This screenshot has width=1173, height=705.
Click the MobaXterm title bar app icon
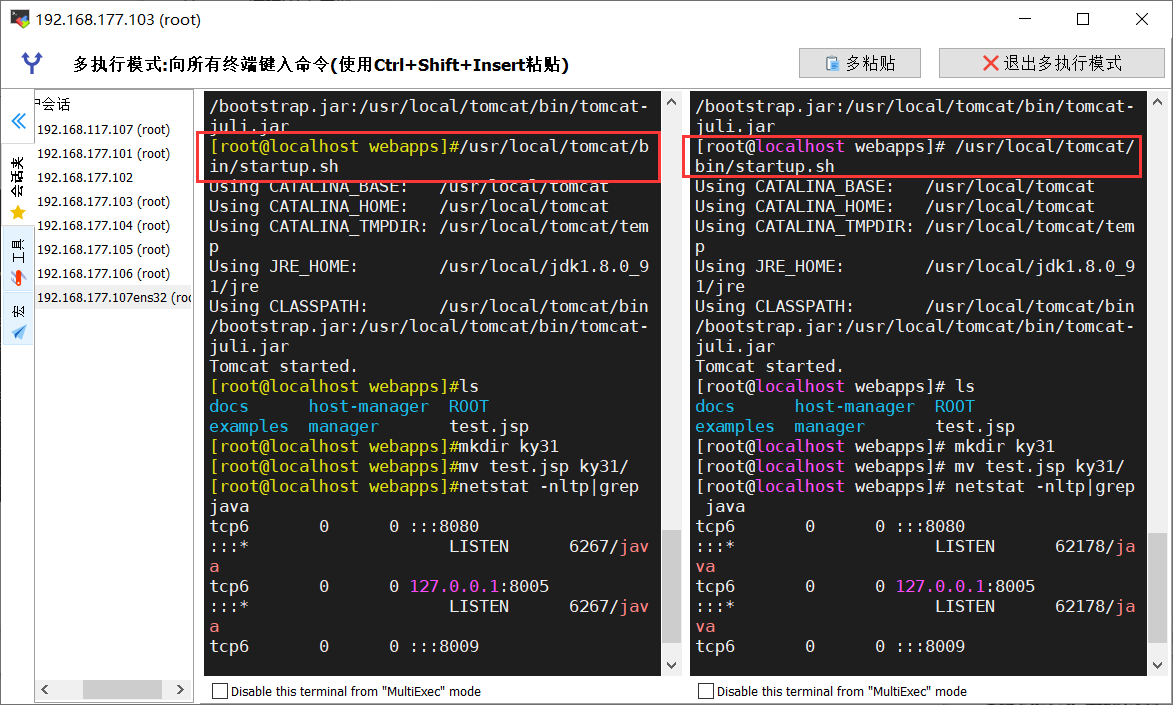[19, 19]
